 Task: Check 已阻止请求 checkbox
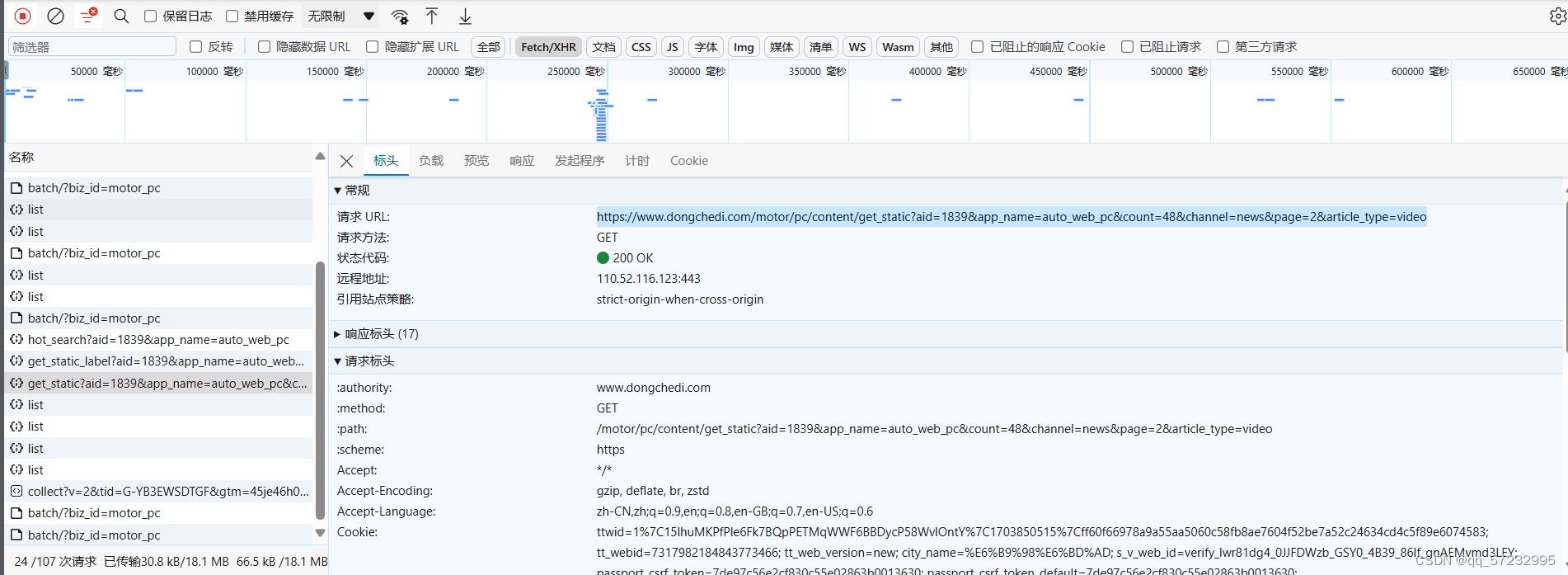point(1127,46)
